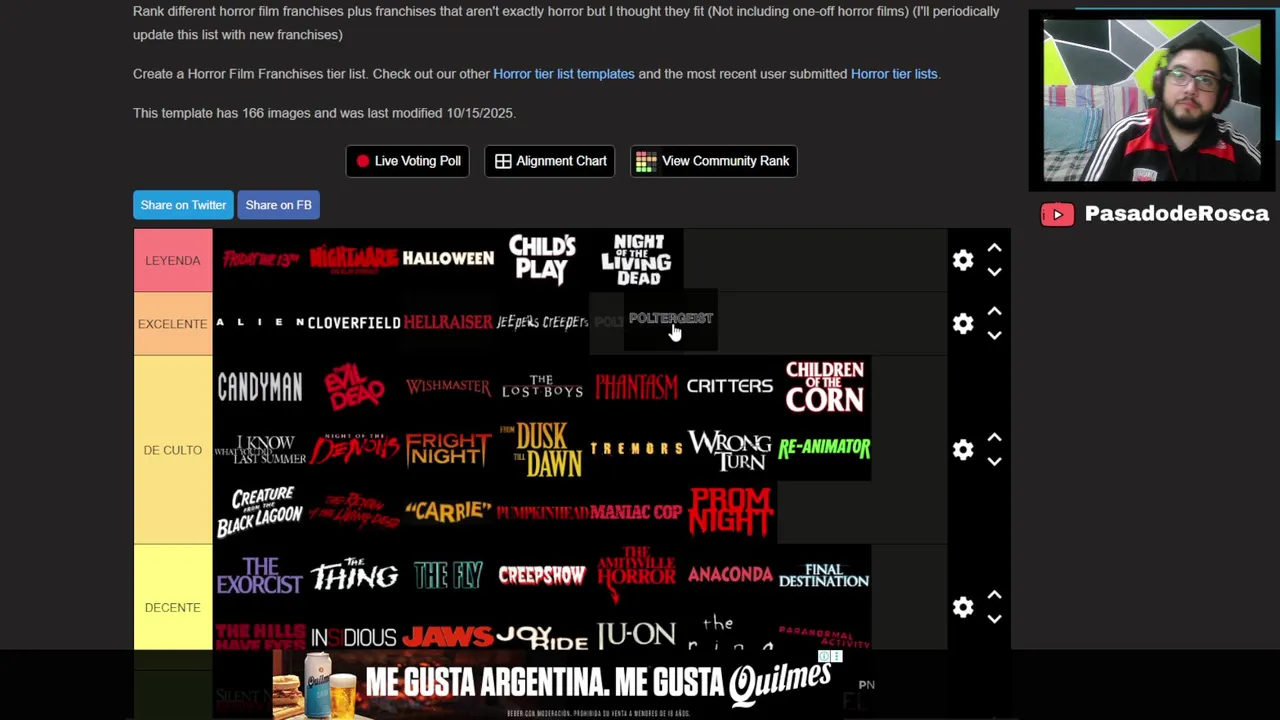Screen dimensions: 1280x720
Task: Select The Thing image
Action: (x=354, y=576)
